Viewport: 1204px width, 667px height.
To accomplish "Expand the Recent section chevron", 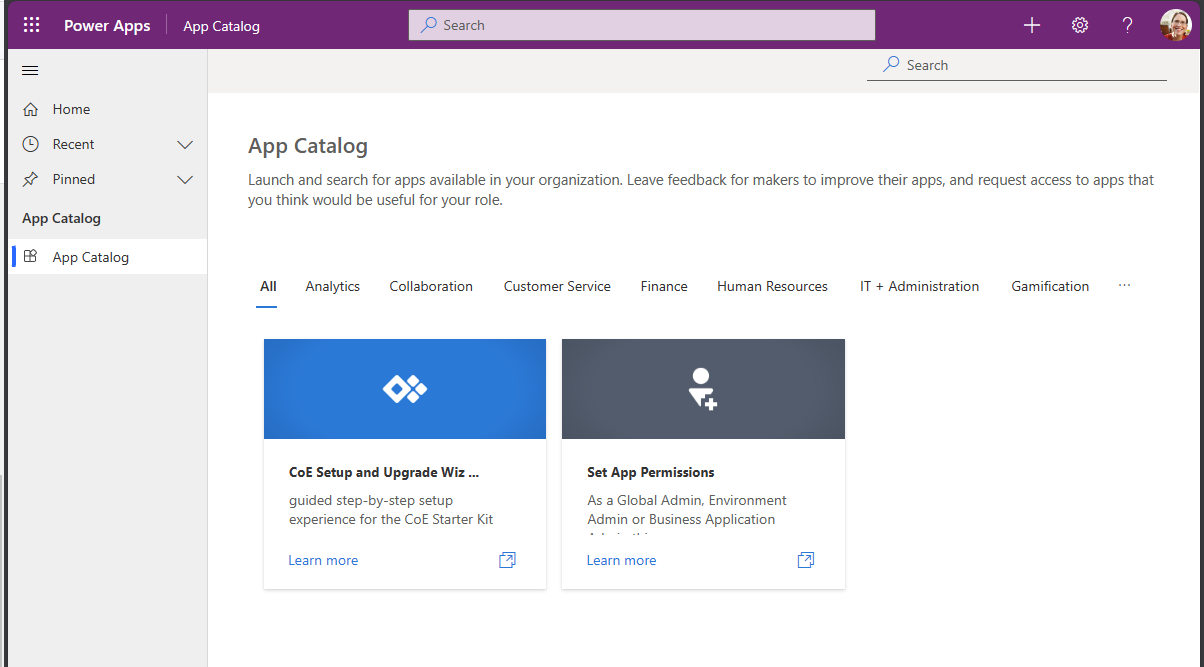I will pos(184,143).
